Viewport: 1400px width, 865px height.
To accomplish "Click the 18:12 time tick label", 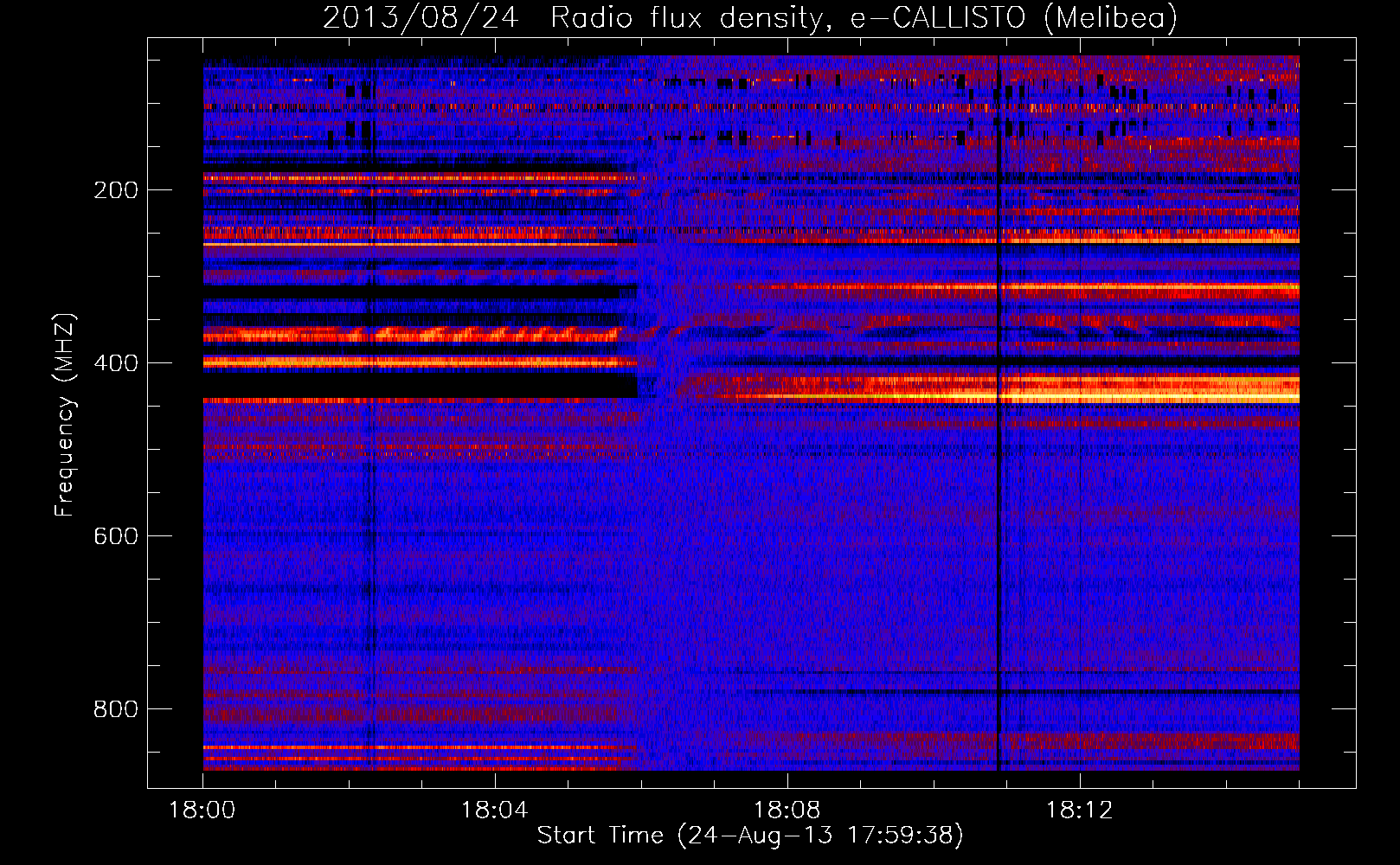I will [1080, 811].
